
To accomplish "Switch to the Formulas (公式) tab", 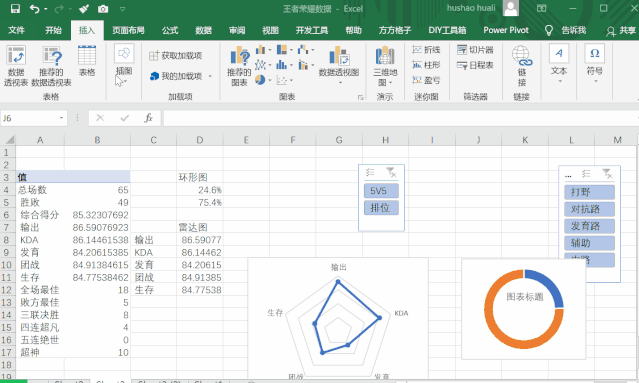I will (170, 30).
